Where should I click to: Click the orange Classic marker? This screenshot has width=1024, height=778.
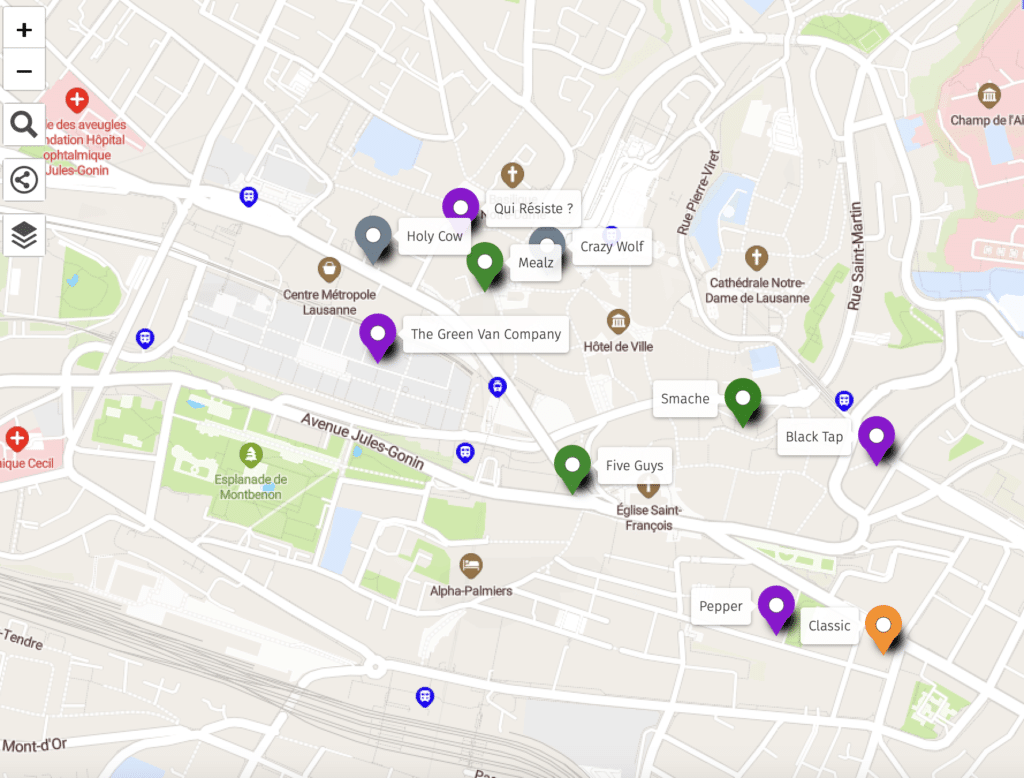click(883, 629)
